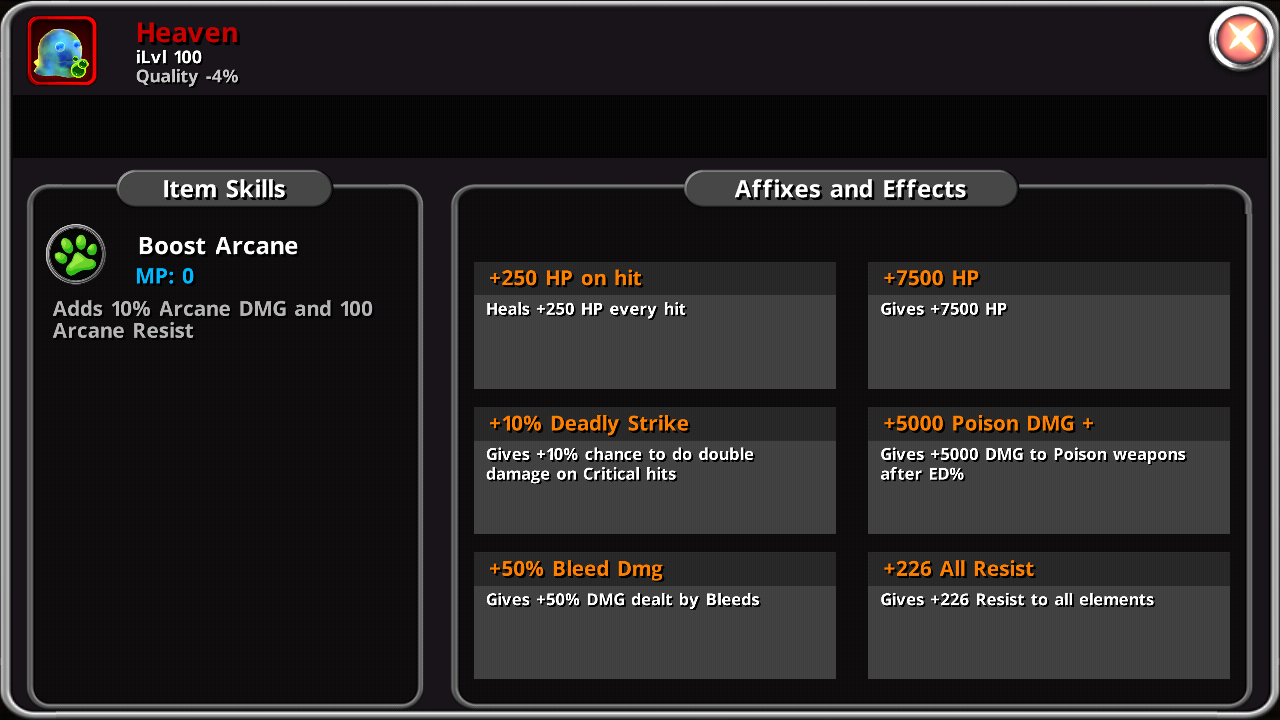The height and width of the screenshot is (720, 1280).
Task: Select the +5000 Poison DMG + affix
Action: [x=1049, y=471]
